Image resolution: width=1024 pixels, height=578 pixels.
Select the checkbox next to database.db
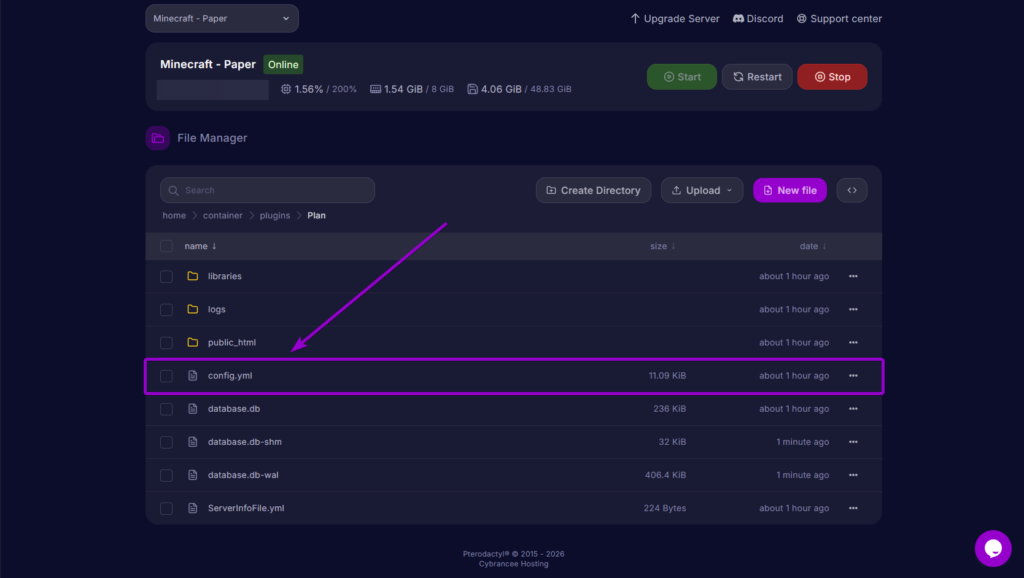(166, 408)
